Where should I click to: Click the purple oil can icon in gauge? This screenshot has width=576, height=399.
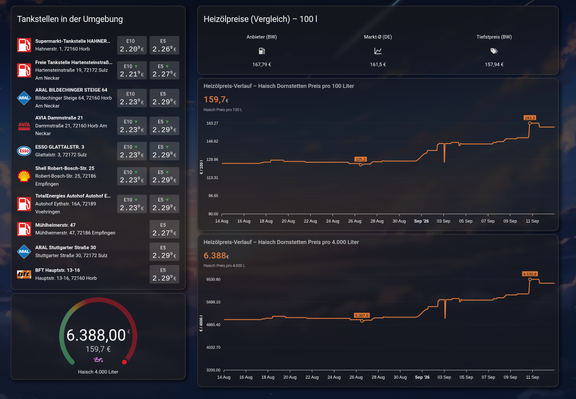coord(98,360)
